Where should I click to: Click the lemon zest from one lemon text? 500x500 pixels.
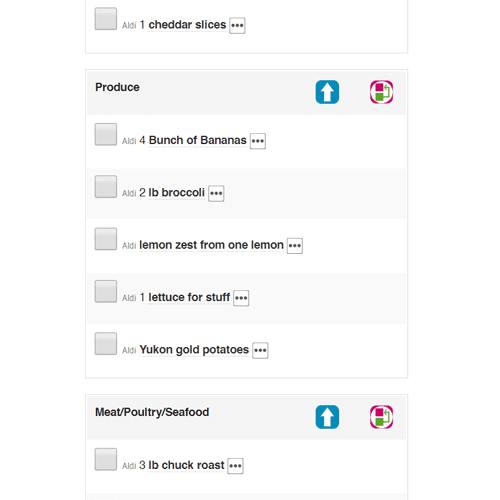(211, 245)
